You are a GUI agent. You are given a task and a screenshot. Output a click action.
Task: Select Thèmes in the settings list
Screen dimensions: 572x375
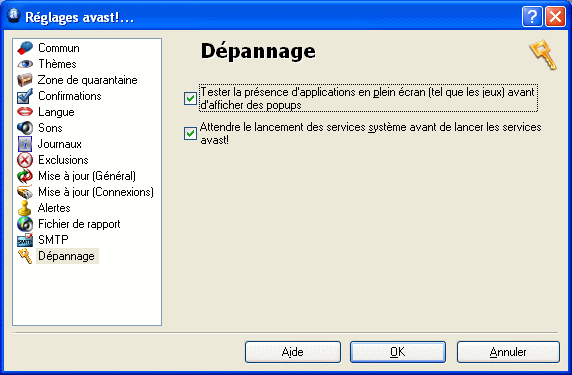click(x=57, y=64)
